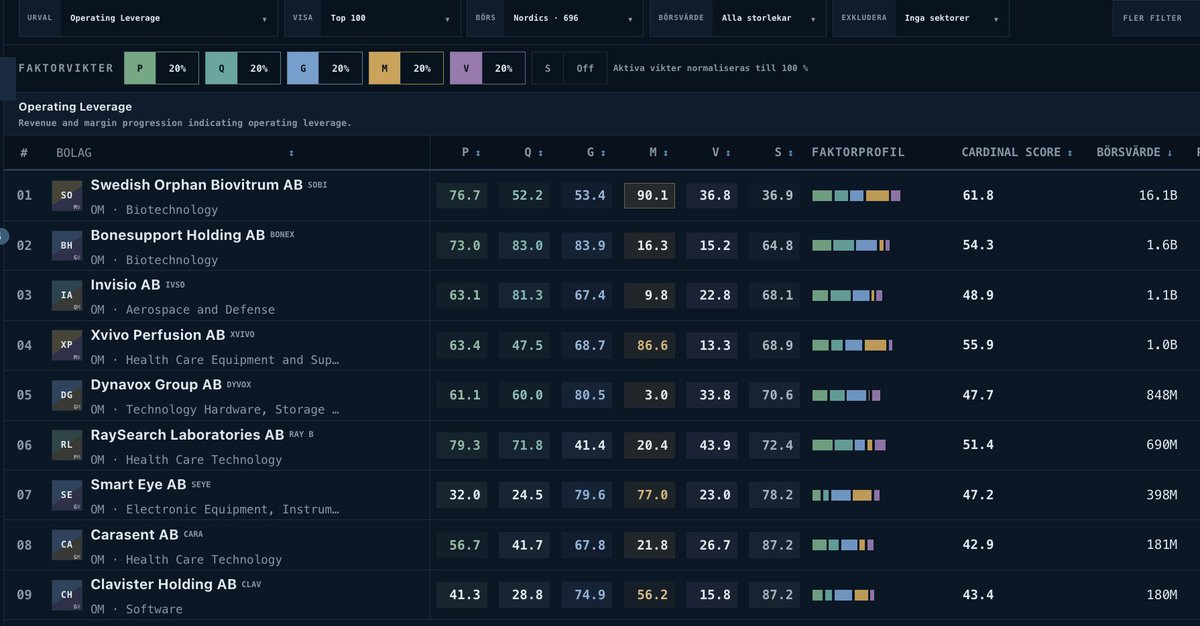Click the G score 80.5 for Dynavox

[587, 395]
